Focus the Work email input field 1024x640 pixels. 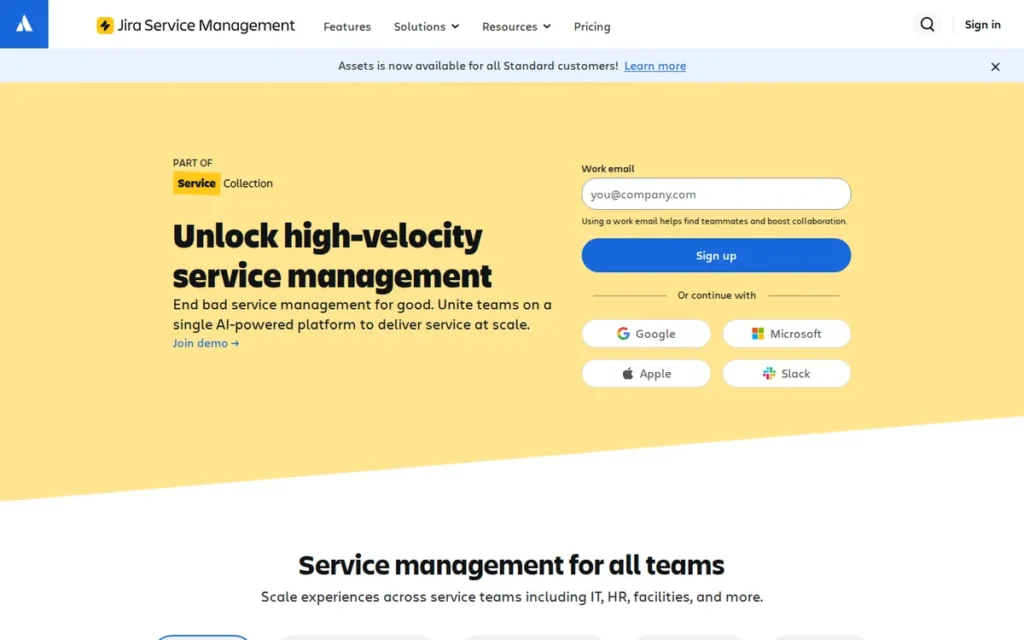coord(716,194)
